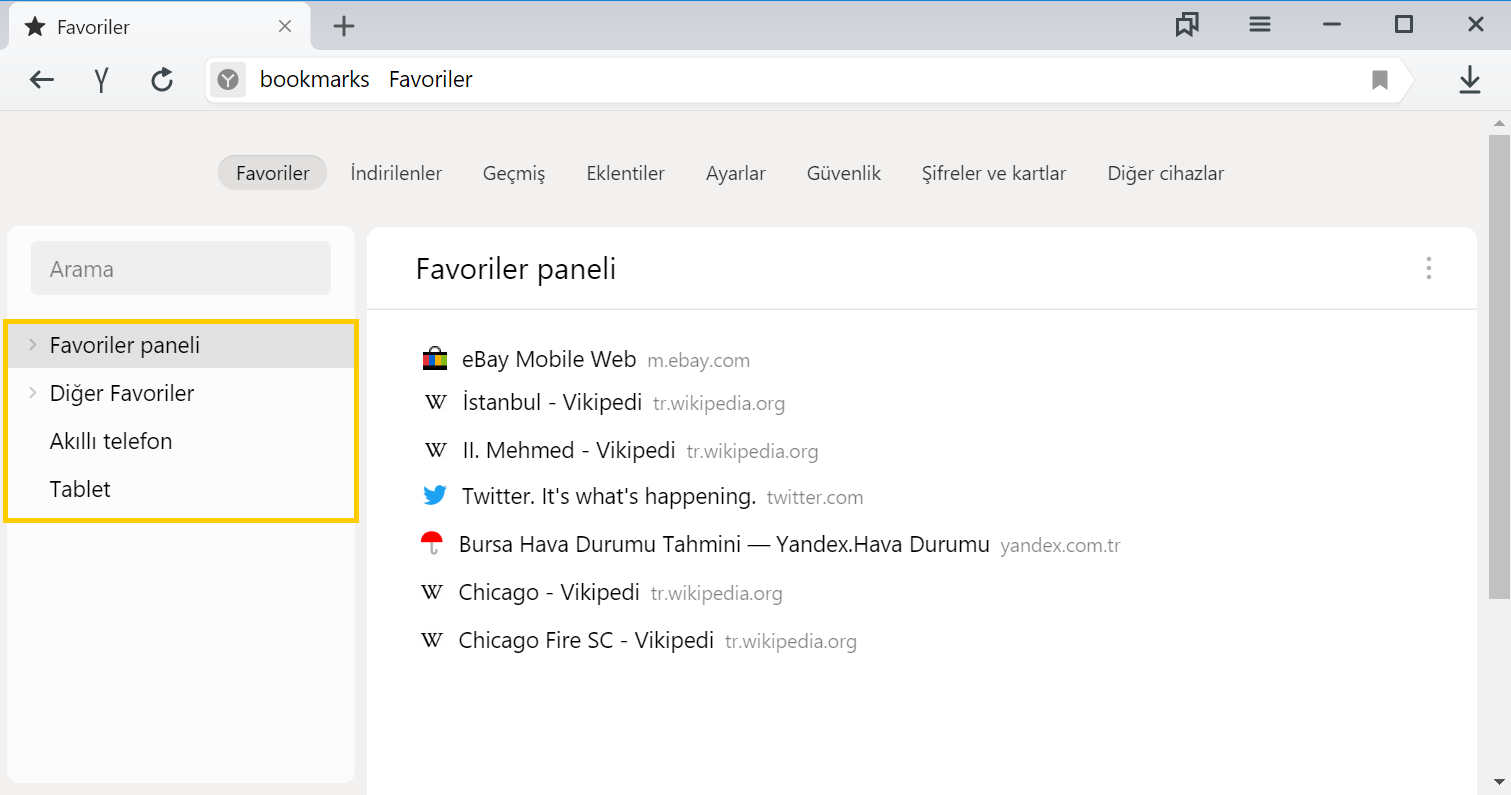1511x795 pixels.
Task: Open Twitter. It's what's happening. bookmark
Action: (x=609, y=496)
